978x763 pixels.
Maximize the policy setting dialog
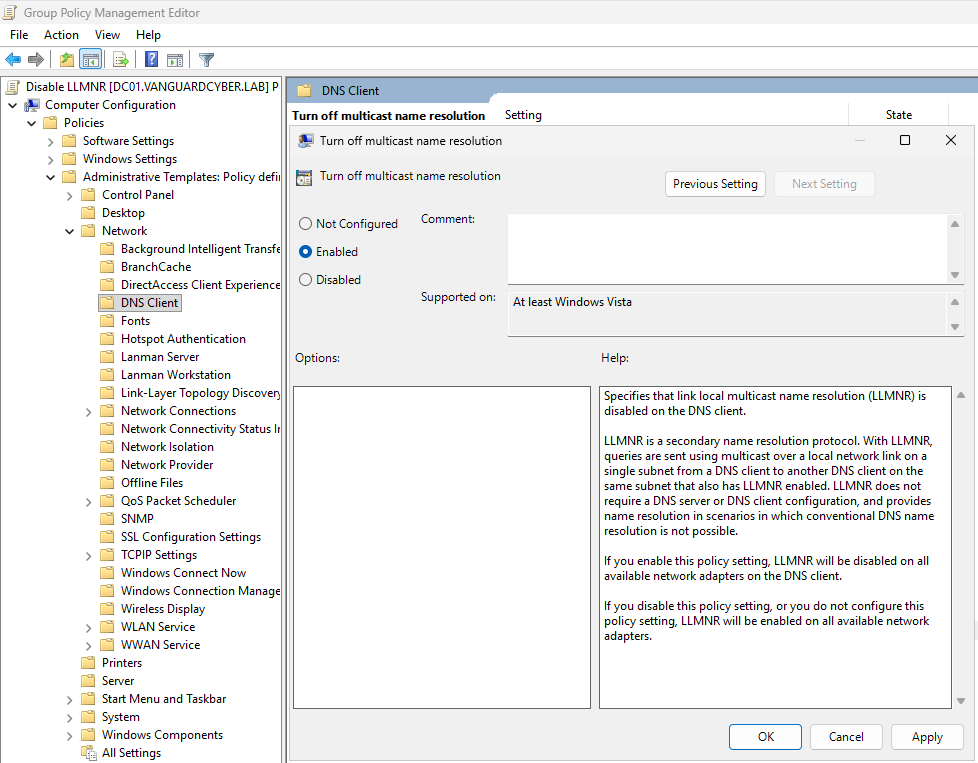coord(905,140)
